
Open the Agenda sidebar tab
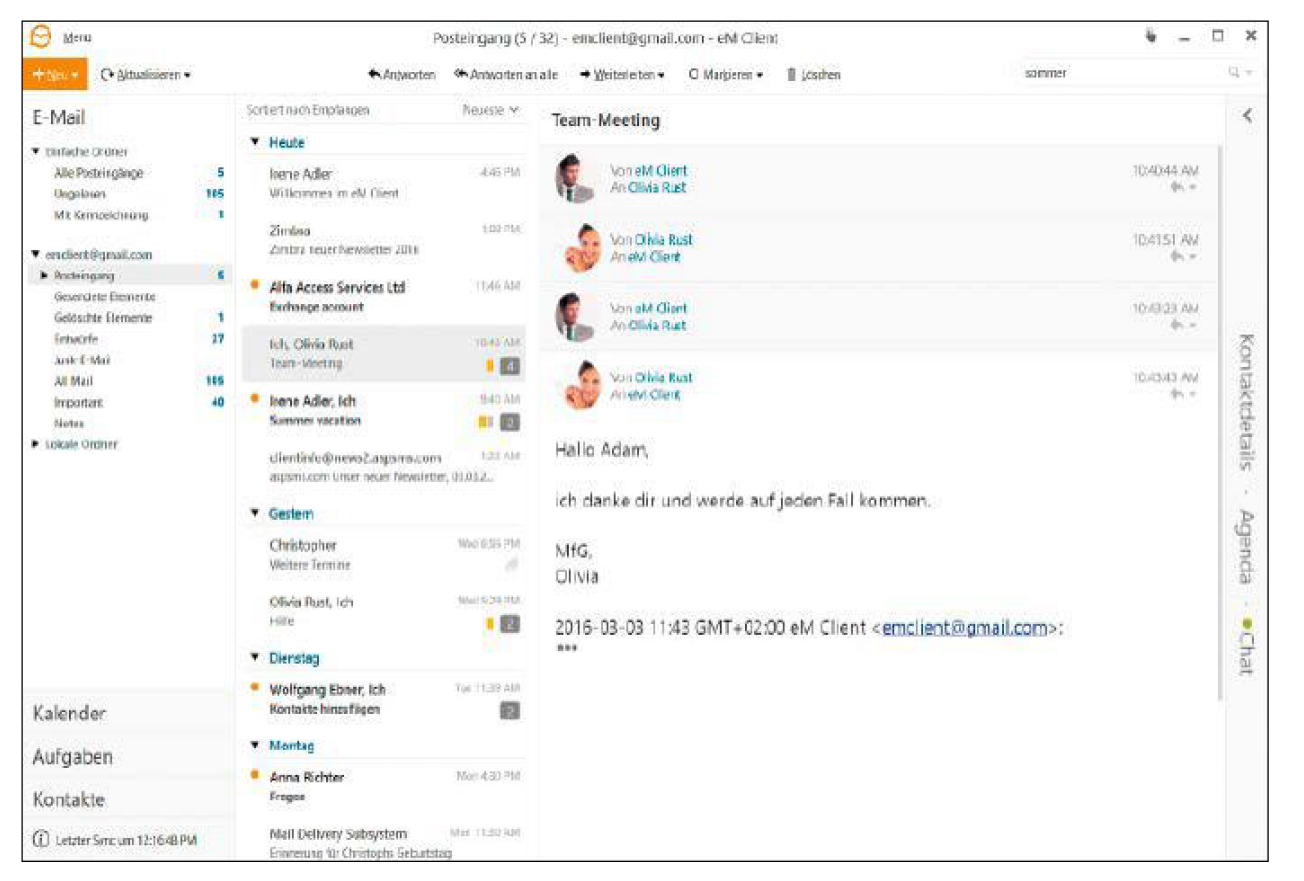click(x=1247, y=547)
